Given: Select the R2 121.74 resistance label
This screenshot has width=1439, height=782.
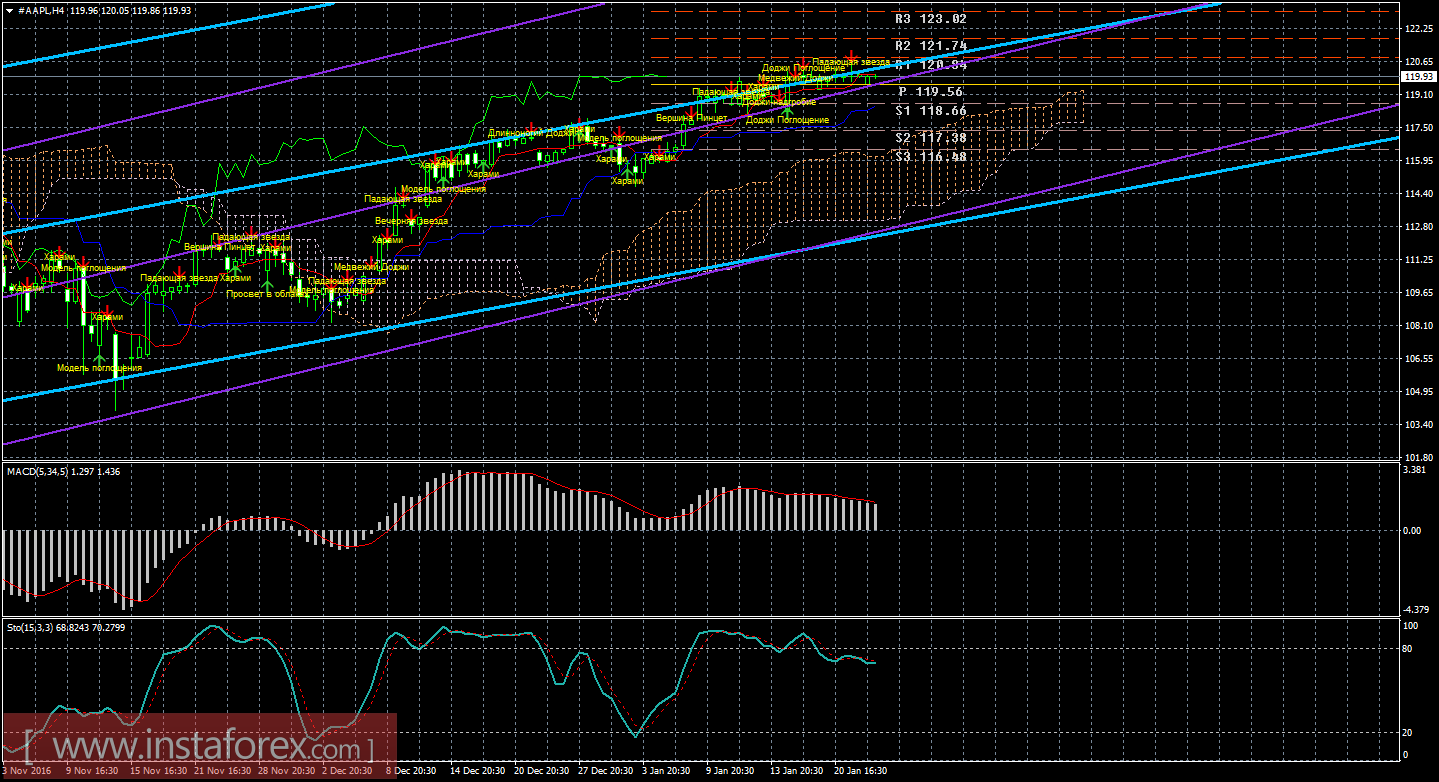Looking at the screenshot, I should click(930, 46).
